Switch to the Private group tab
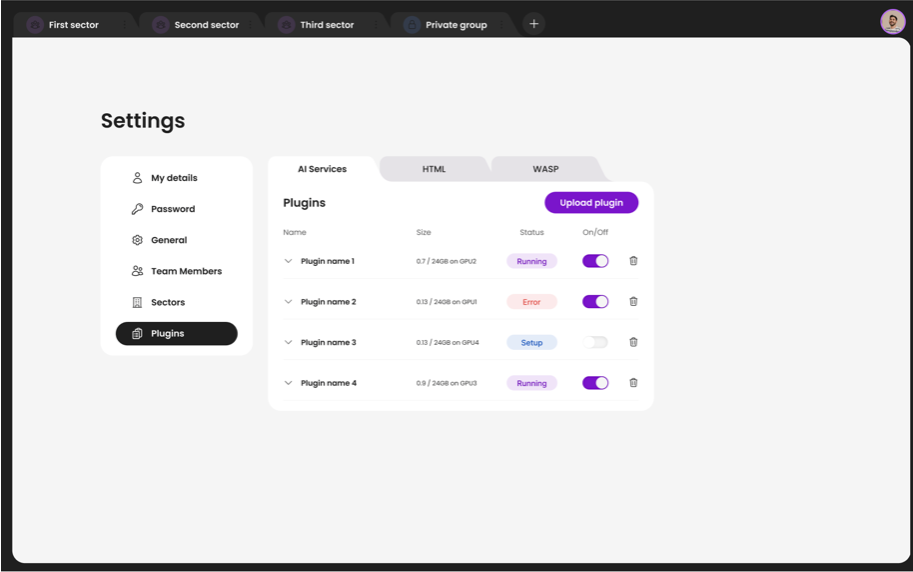 pyautogui.click(x=456, y=25)
